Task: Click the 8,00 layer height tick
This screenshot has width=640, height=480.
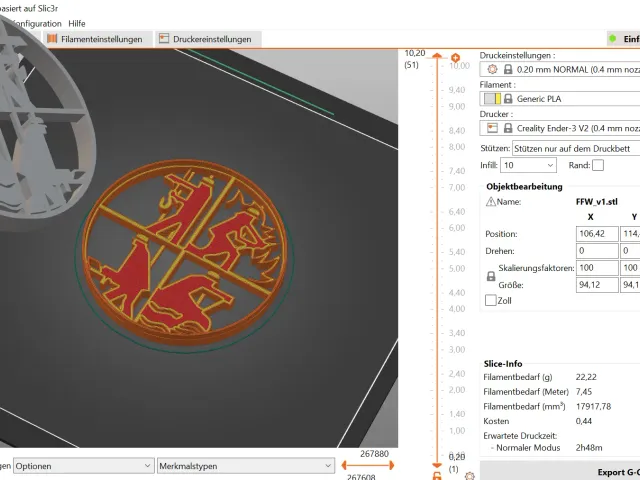Action: point(457,147)
